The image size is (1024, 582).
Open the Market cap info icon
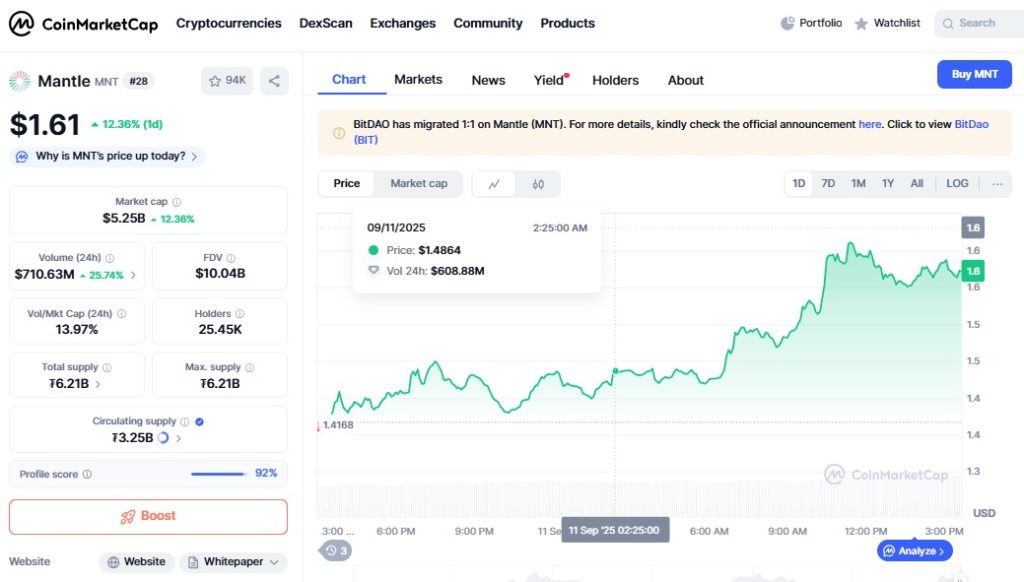176,202
